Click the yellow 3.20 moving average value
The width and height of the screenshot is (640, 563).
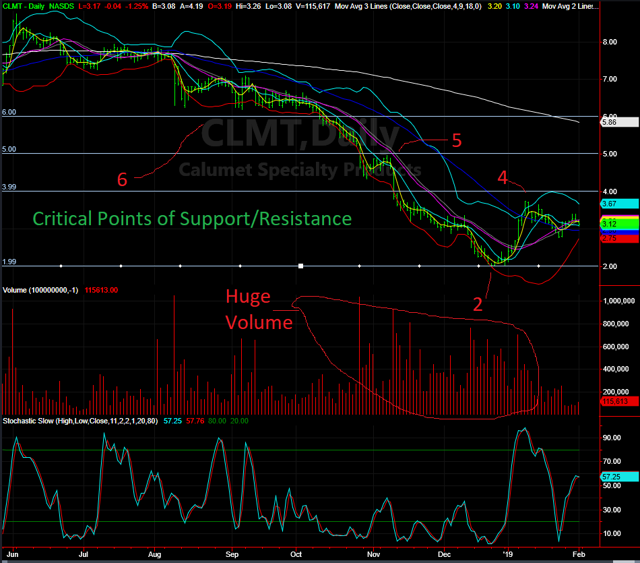495,6
